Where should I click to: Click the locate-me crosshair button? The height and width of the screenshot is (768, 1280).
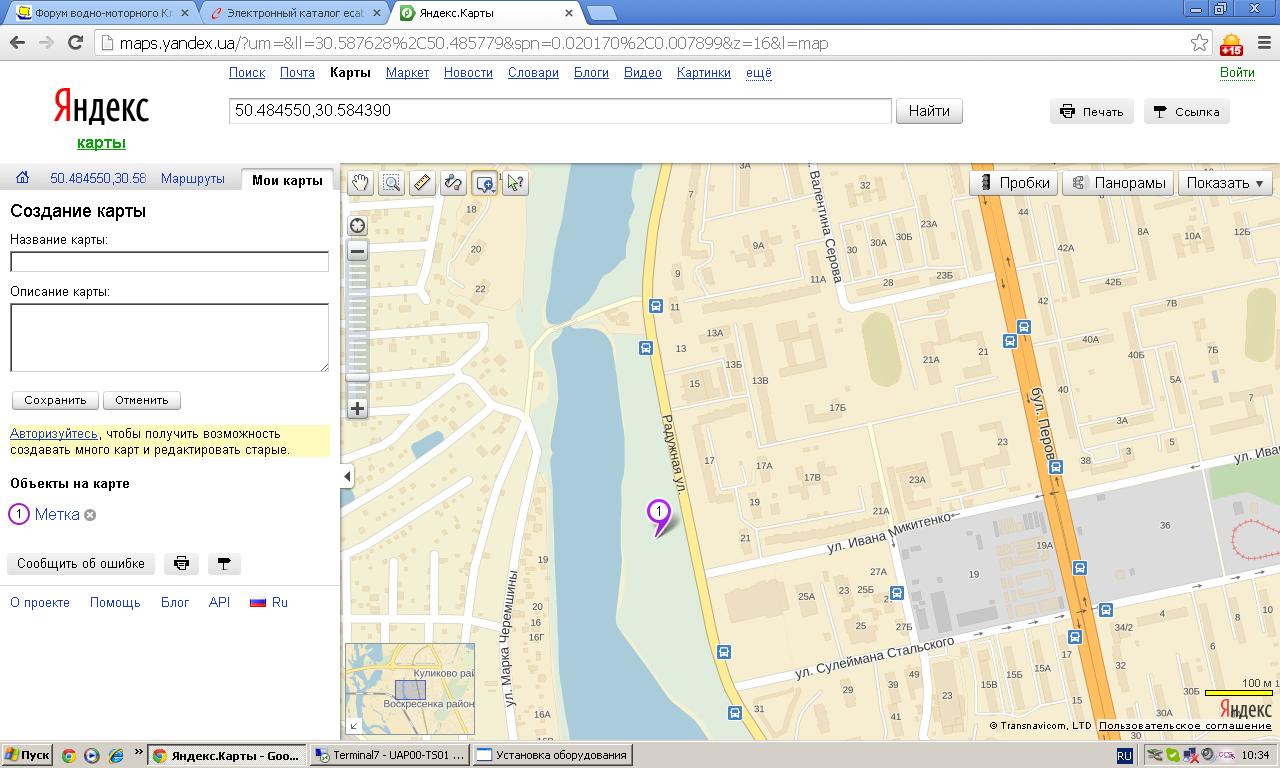click(x=357, y=226)
